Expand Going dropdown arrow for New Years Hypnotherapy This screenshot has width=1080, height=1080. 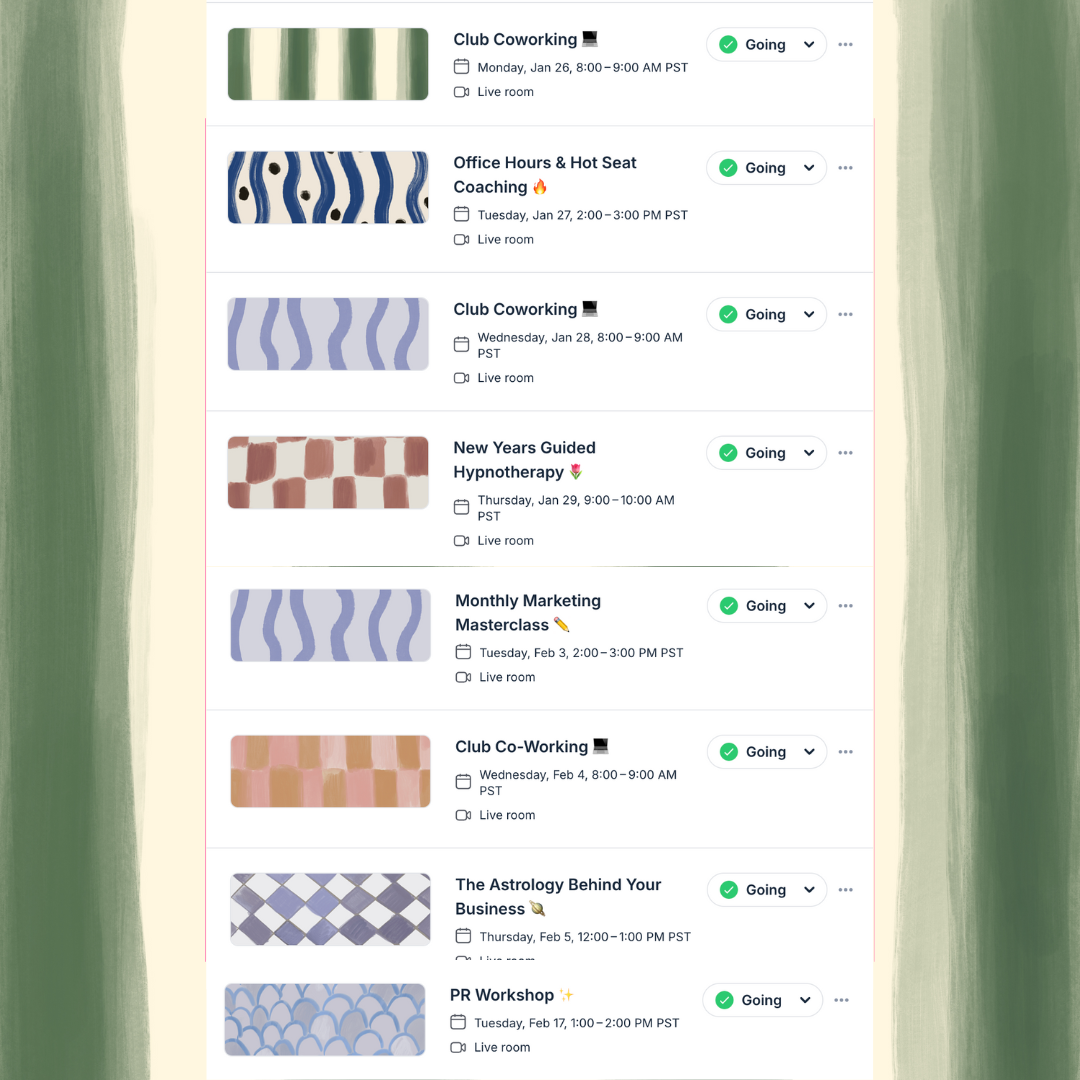click(x=809, y=453)
